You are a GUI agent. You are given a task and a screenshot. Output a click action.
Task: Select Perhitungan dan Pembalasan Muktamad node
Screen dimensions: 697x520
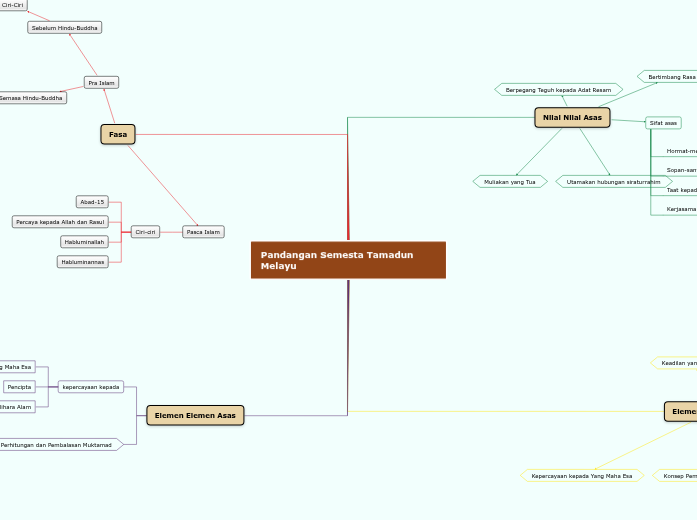pos(56,444)
